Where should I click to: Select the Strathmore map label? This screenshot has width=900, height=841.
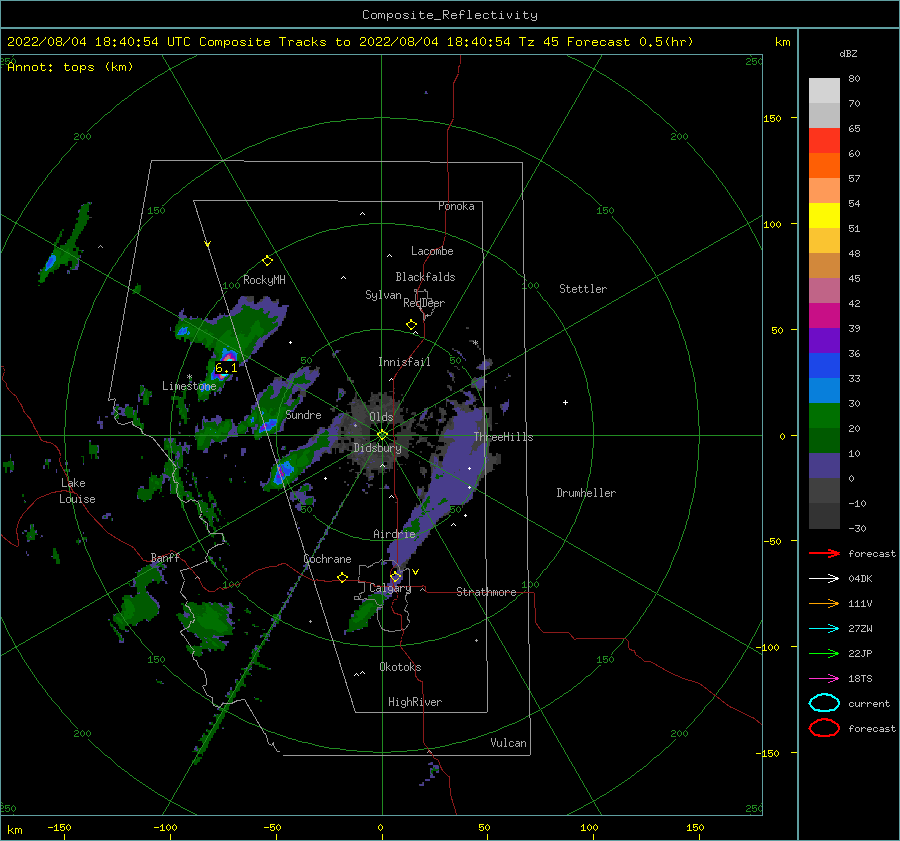[x=486, y=592]
